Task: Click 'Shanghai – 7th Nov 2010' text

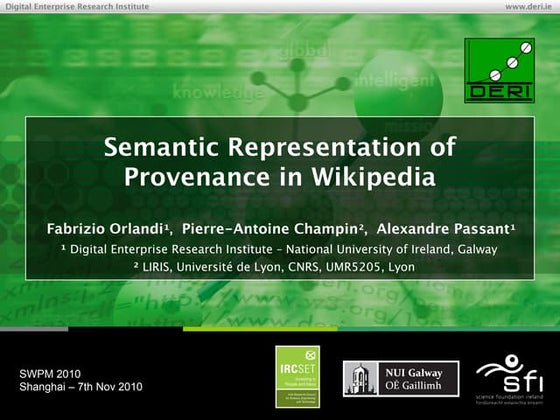Action: (81, 387)
